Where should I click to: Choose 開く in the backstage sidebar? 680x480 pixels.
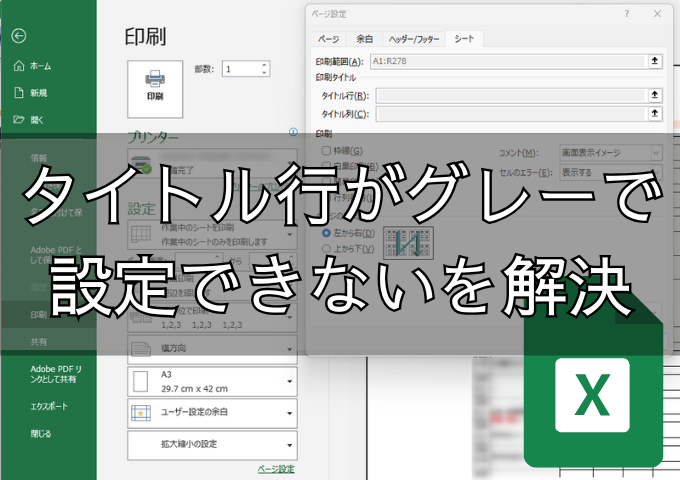click(29, 120)
